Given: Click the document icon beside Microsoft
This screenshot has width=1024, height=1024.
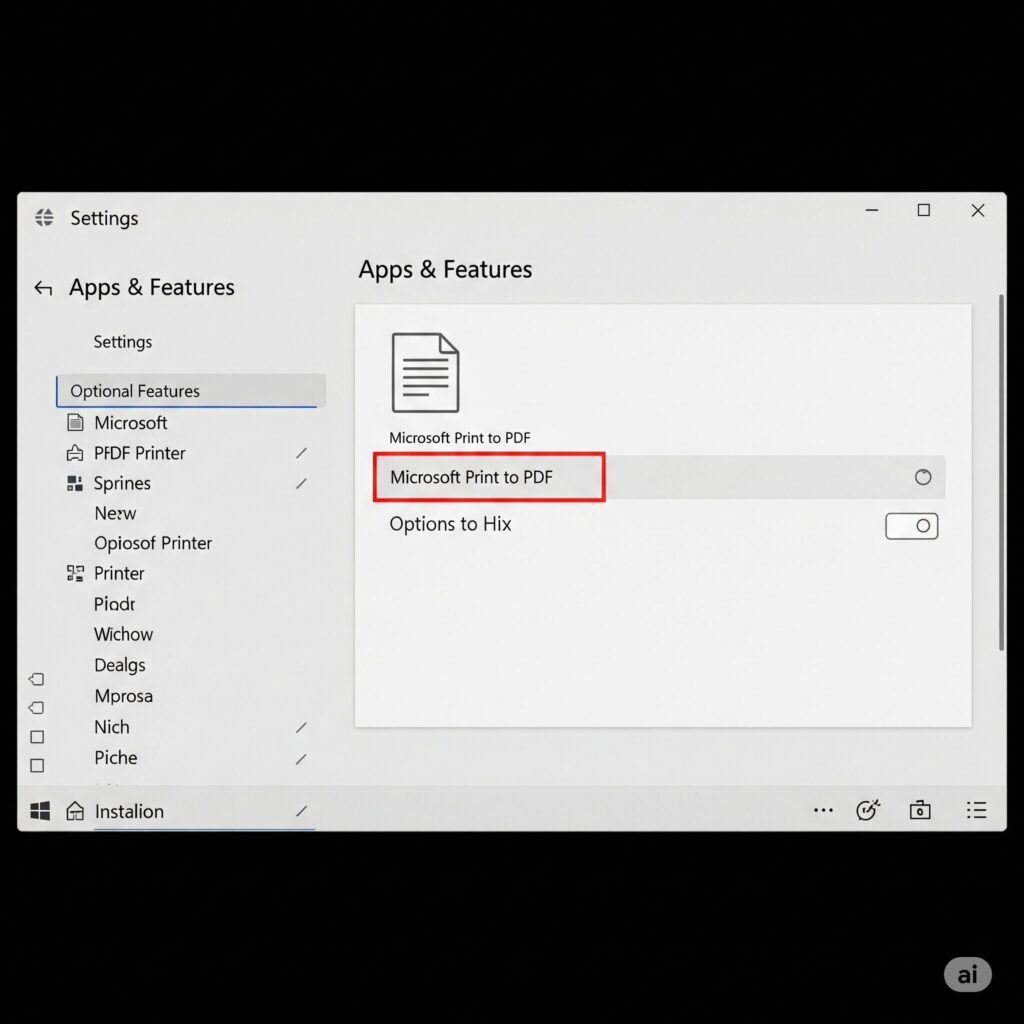Looking at the screenshot, I should (x=75, y=423).
